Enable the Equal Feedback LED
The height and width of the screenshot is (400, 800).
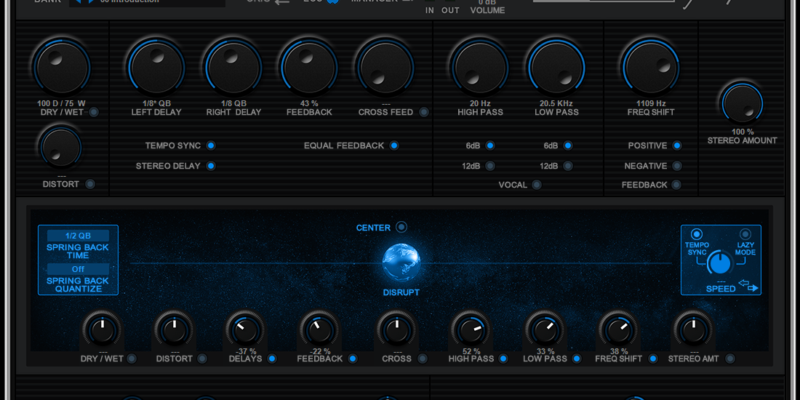coord(394,145)
